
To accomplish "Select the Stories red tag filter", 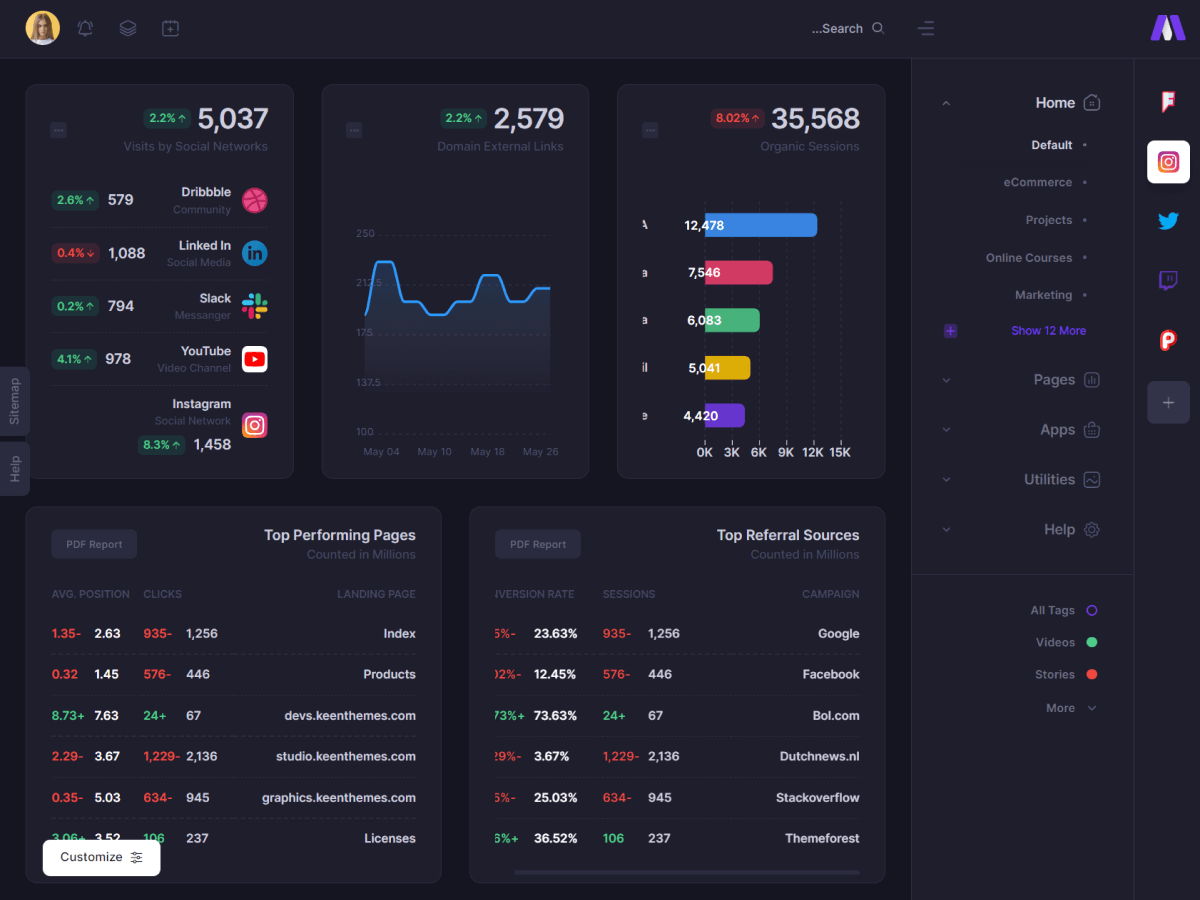I will 1091,674.
